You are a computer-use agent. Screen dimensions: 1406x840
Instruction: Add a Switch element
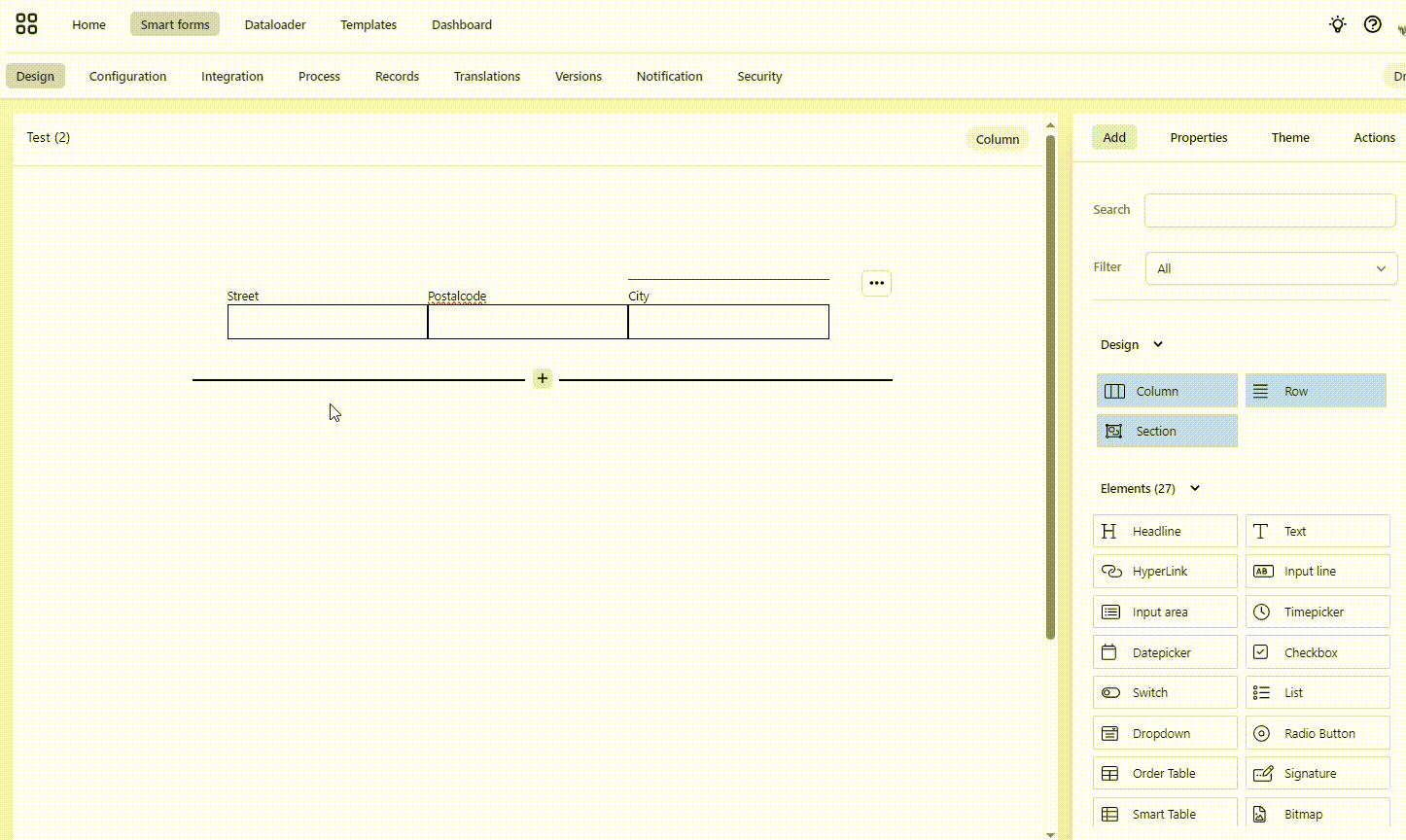[x=1164, y=693]
